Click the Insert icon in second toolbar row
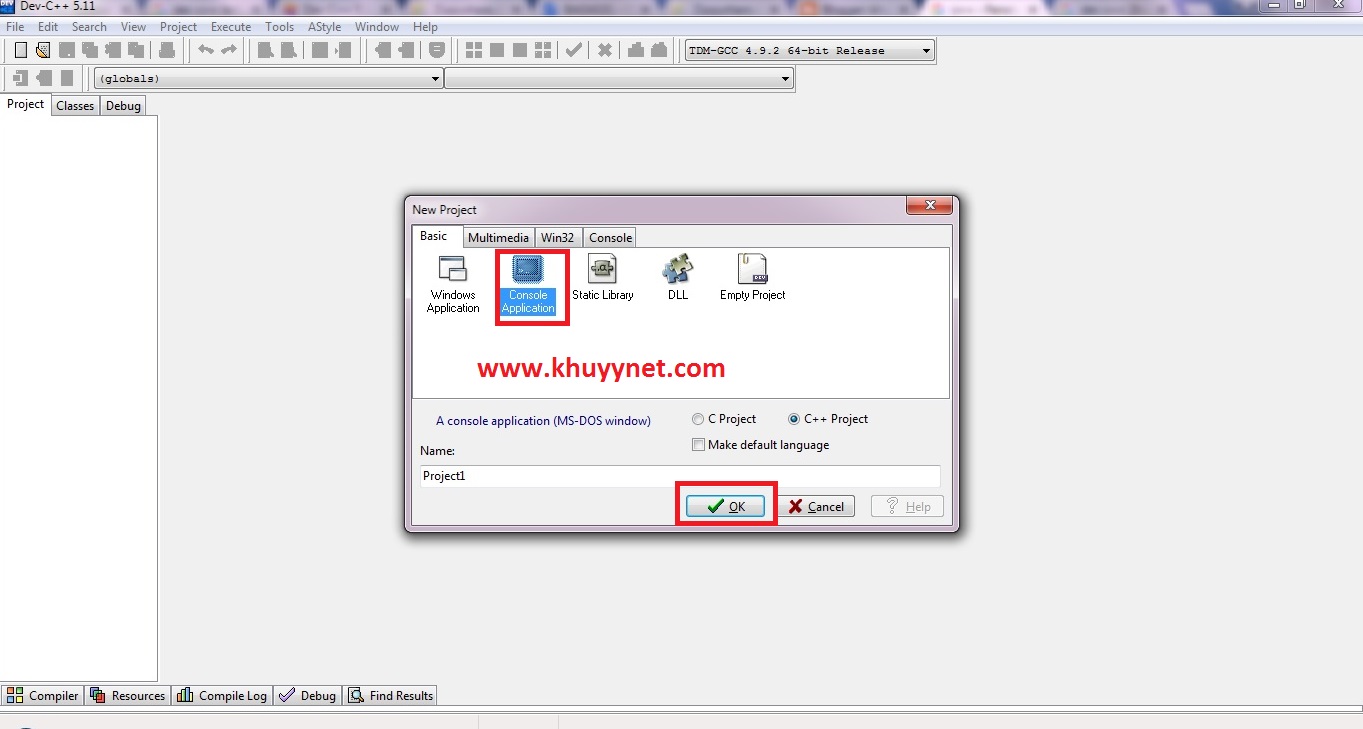Viewport: 1363px width, 729px height. [20, 78]
